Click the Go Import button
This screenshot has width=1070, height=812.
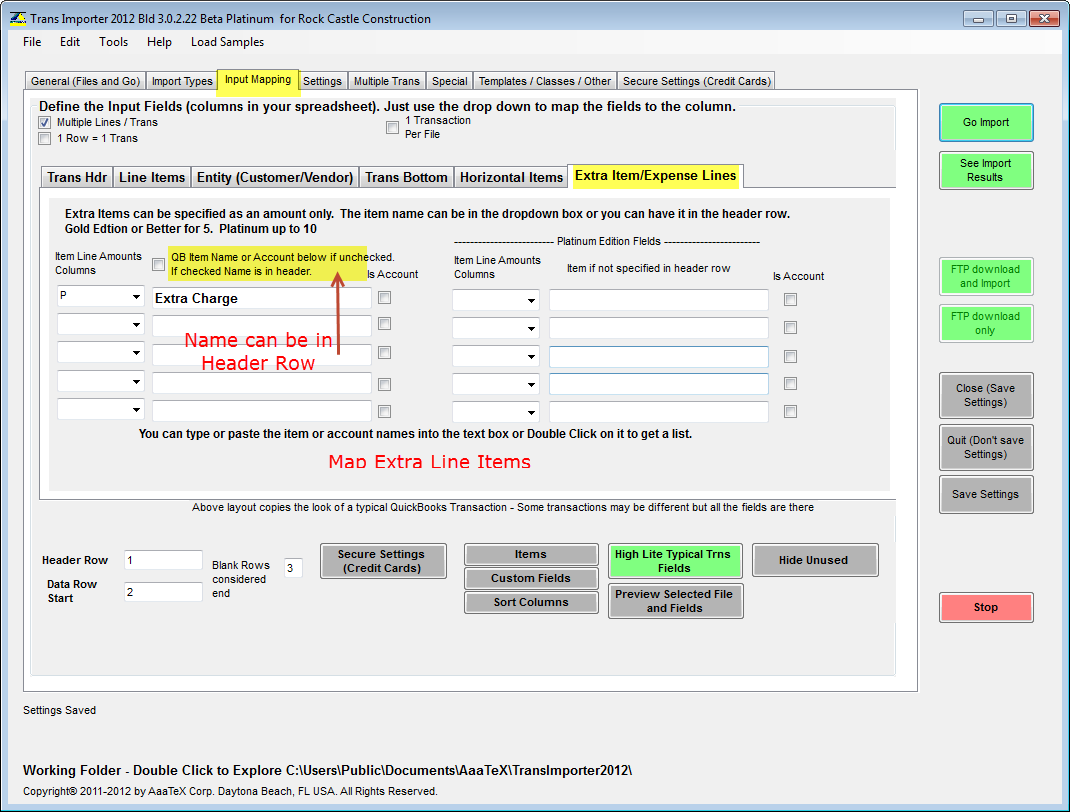pyautogui.click(x=985, y=123)
